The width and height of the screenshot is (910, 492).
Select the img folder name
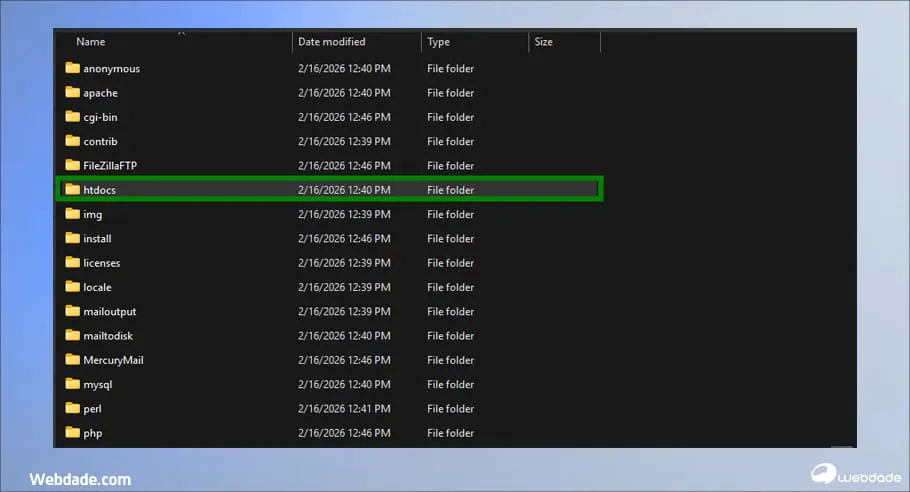93,215
